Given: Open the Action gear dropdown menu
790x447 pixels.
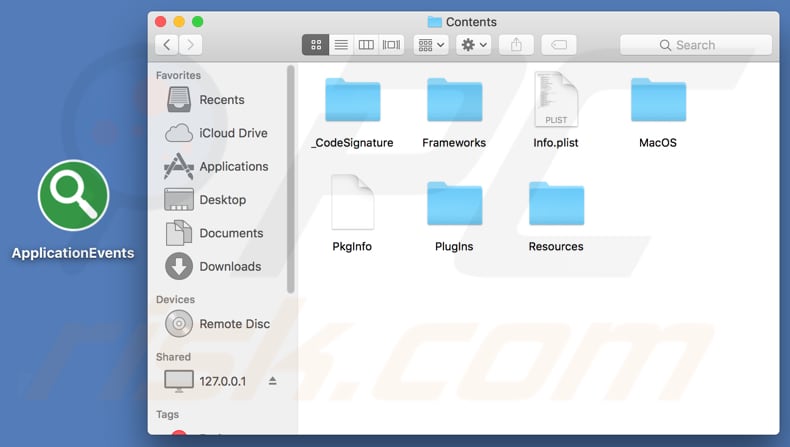Looking at the screenshot, I should [473, 45].
